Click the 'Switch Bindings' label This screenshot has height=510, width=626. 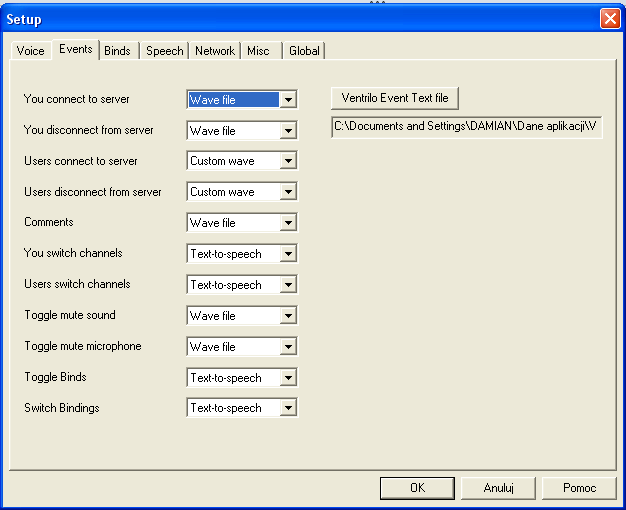click(x=62, y=408)
